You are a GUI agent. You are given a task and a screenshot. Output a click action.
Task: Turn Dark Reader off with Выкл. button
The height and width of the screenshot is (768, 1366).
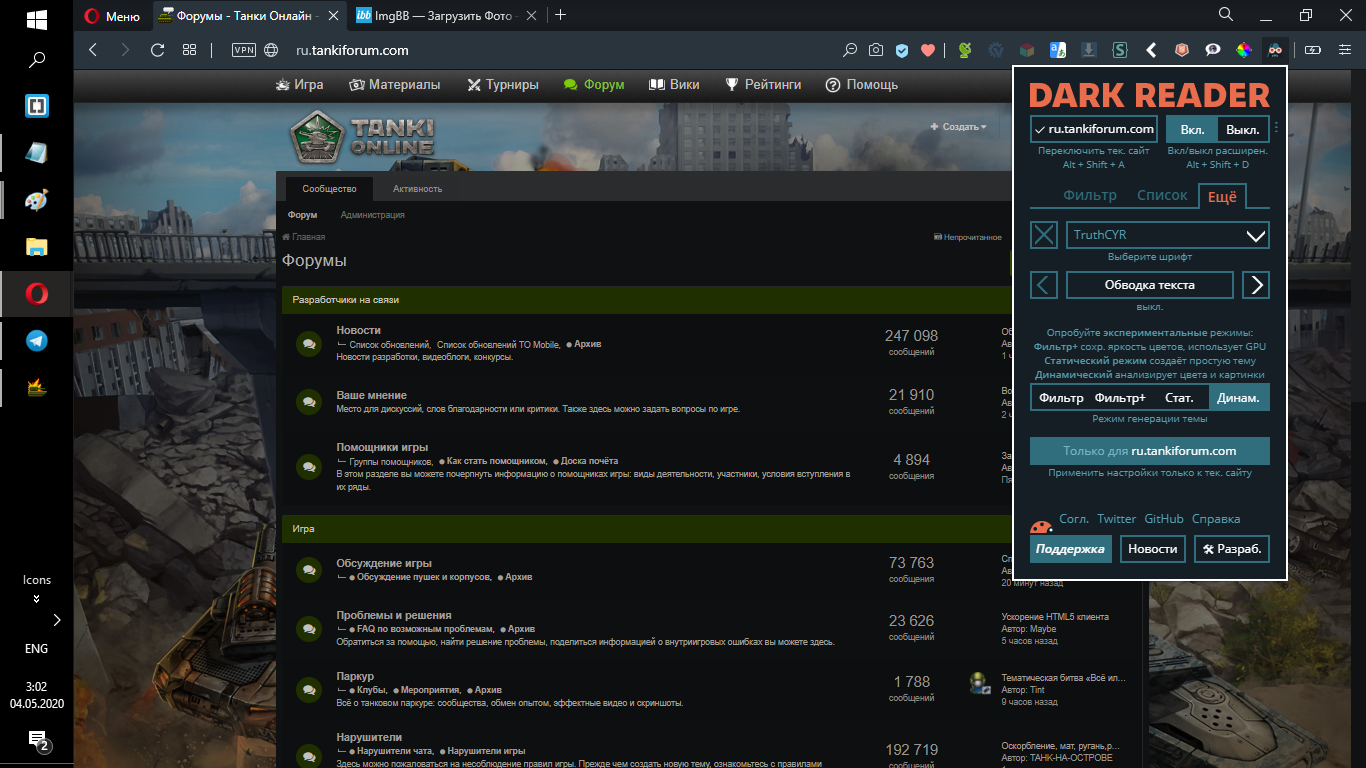point(1243,129)
